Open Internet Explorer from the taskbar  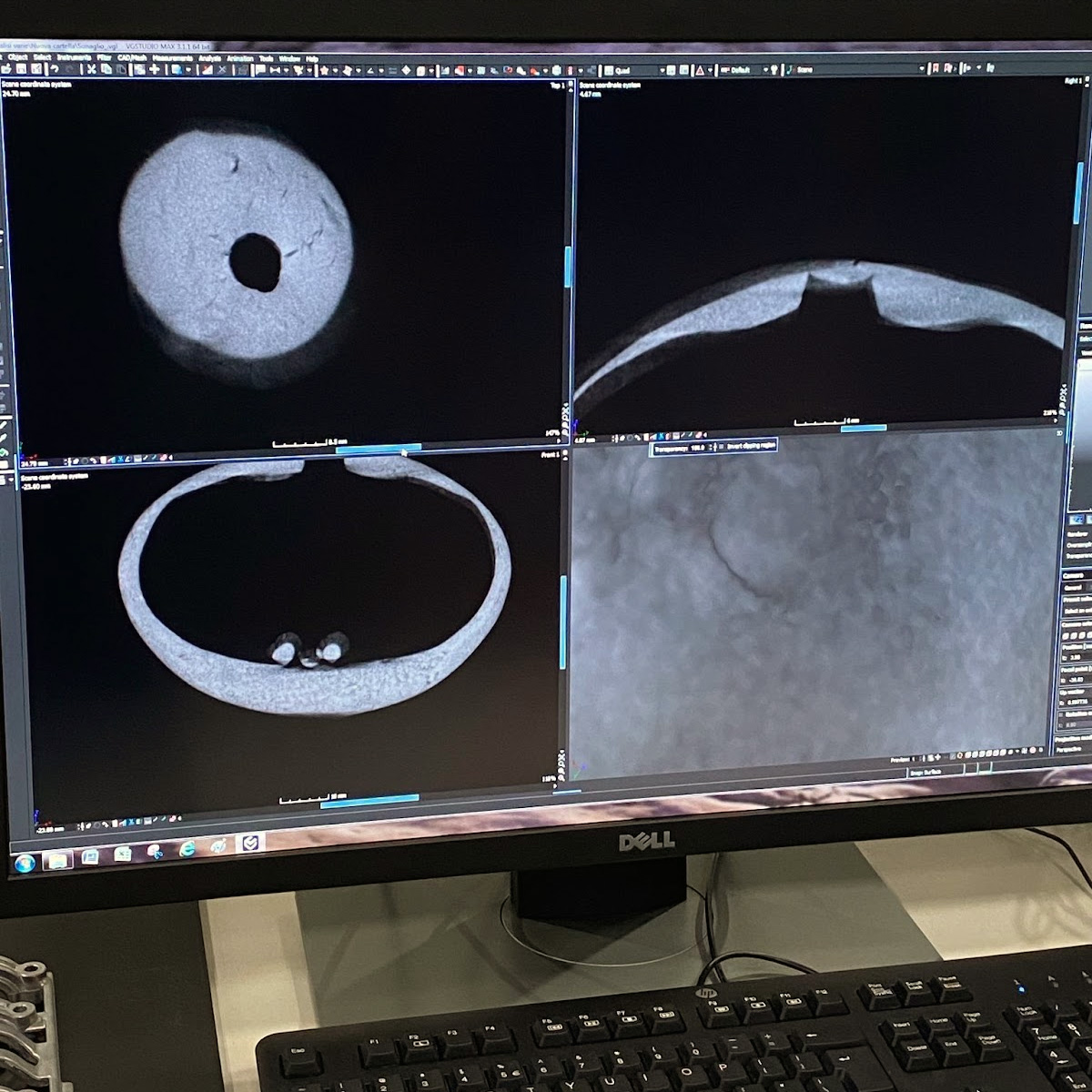(x=187, y=849)
